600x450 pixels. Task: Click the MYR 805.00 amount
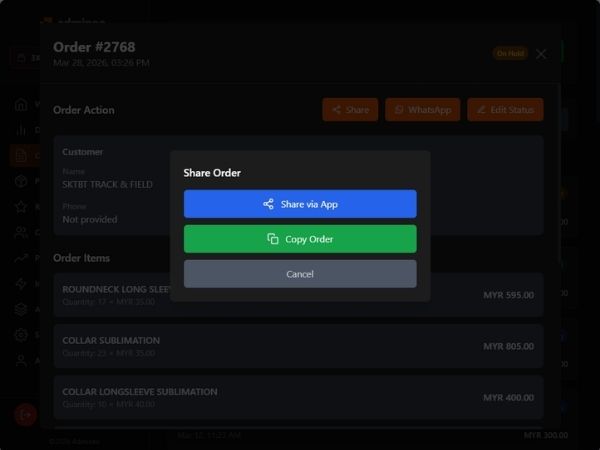click(x=509, y=346)
